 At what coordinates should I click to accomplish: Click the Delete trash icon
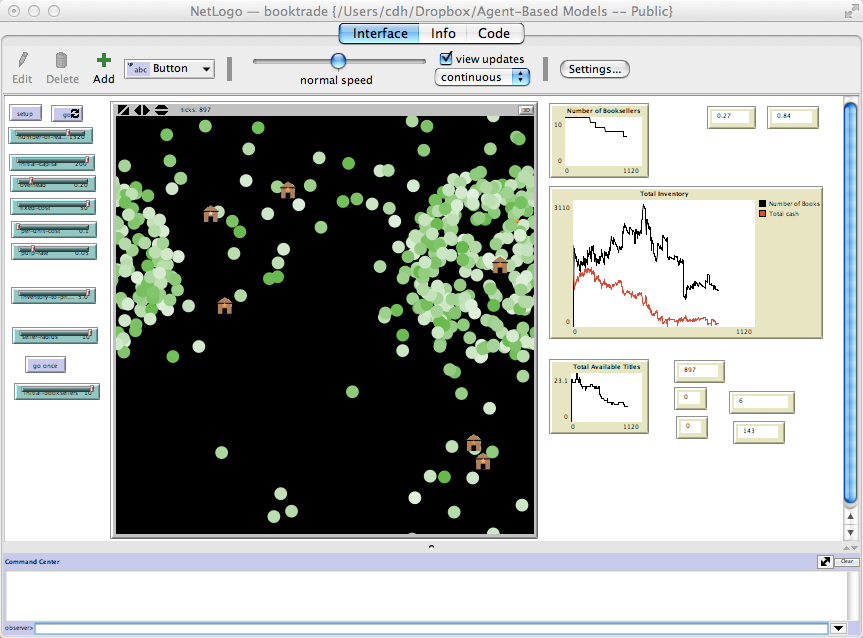[60, 62]
